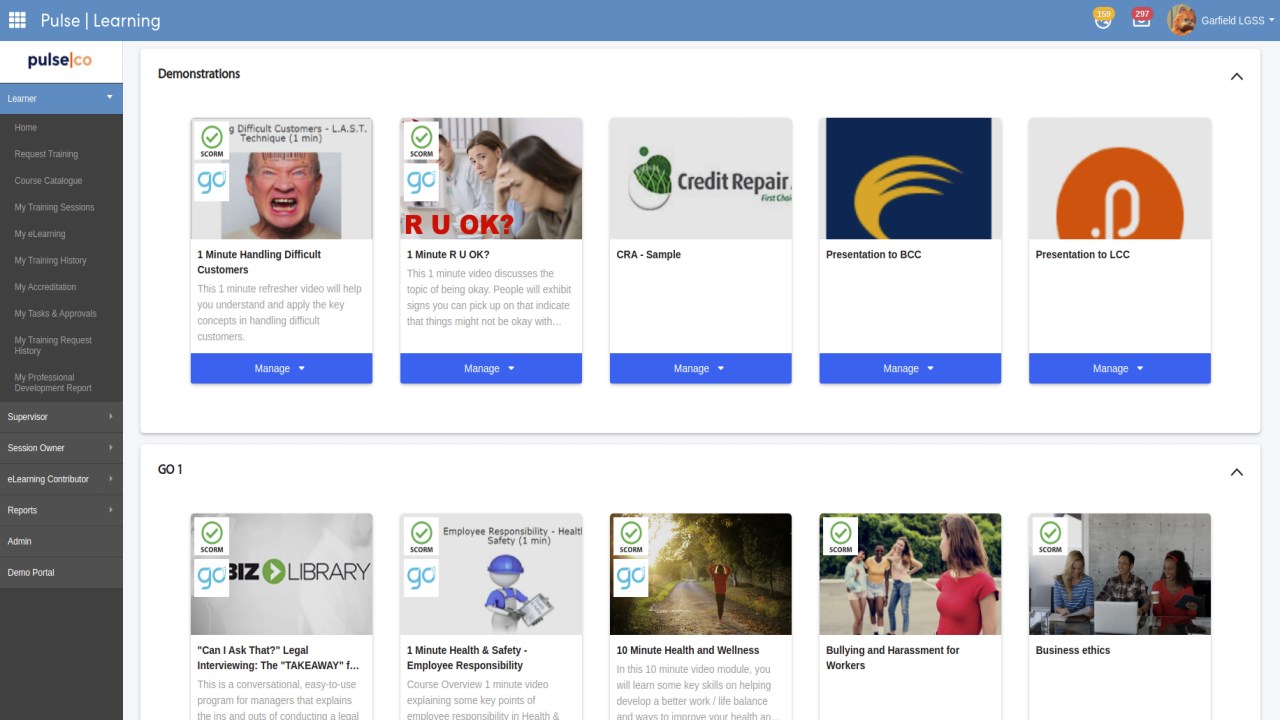Click Credit Repair thumbnail image
Image resolution: width=1280 pixels, height=720 pixels.
pyautogui.click(x=700, y=178)
